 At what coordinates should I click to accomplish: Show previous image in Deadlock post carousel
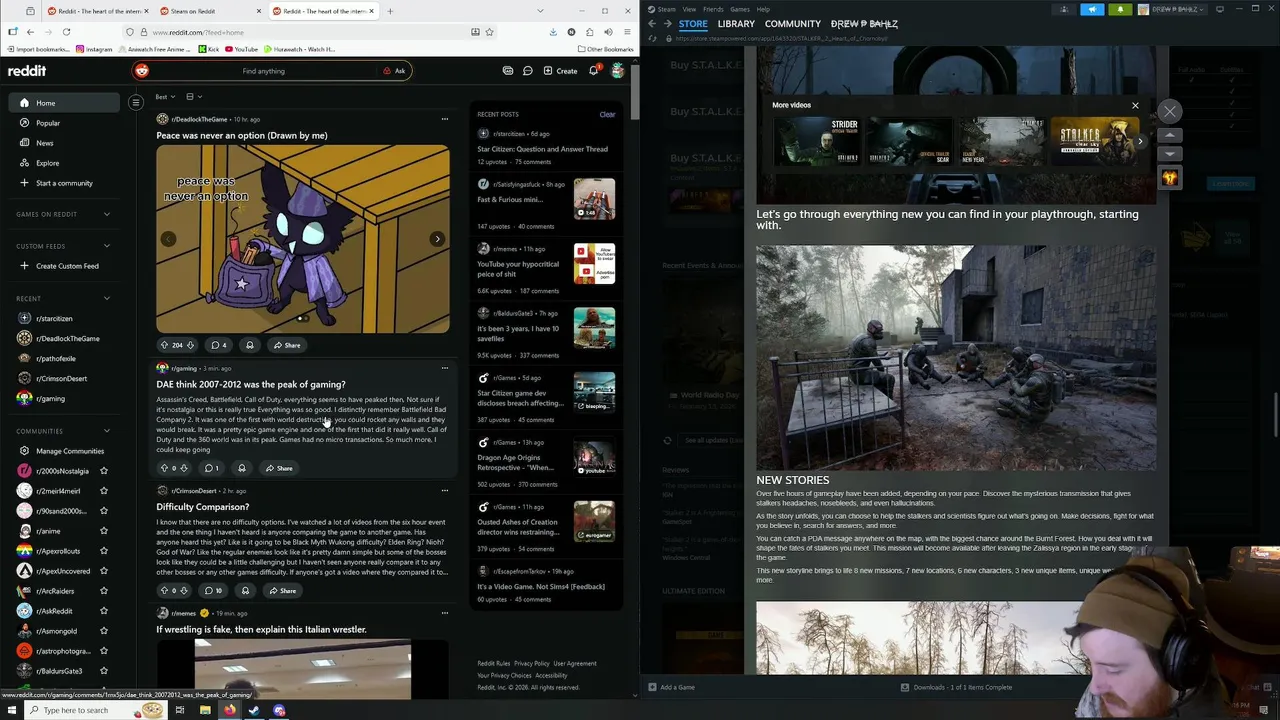169,239
